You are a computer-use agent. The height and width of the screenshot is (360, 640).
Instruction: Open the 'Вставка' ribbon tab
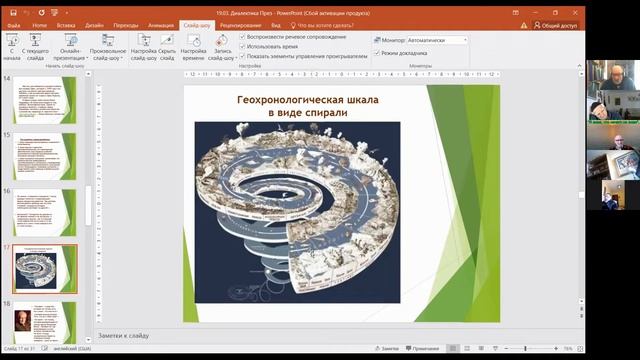66,25
